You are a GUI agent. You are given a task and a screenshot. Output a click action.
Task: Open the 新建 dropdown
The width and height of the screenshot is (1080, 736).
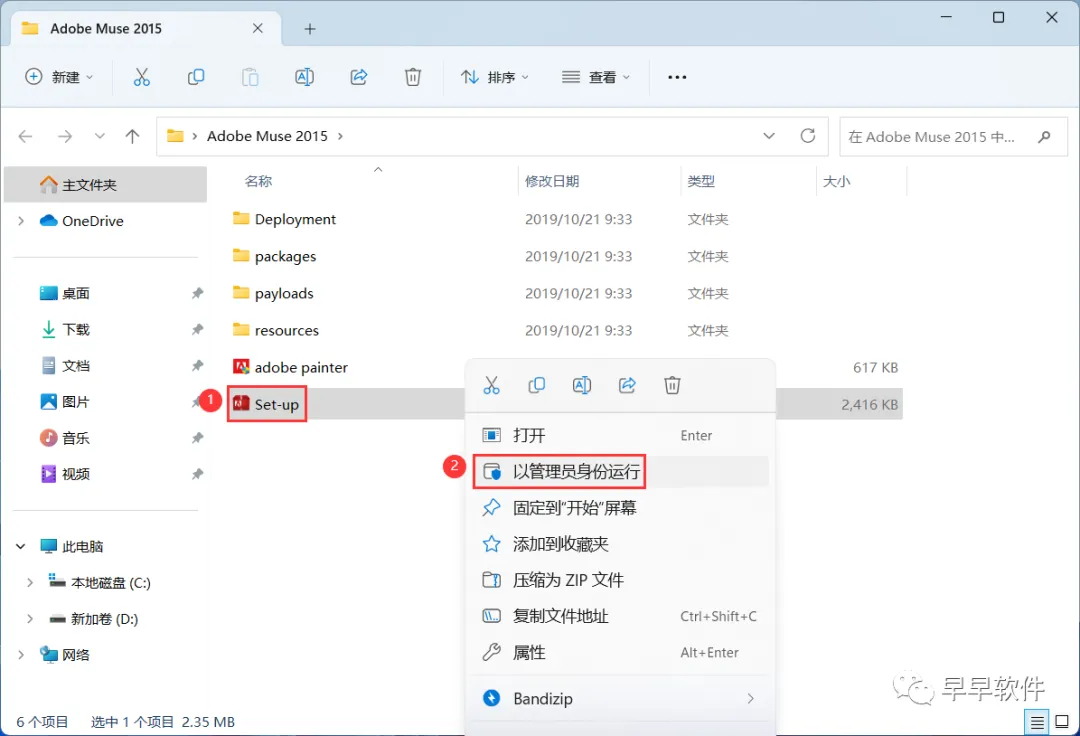point(59,77)
